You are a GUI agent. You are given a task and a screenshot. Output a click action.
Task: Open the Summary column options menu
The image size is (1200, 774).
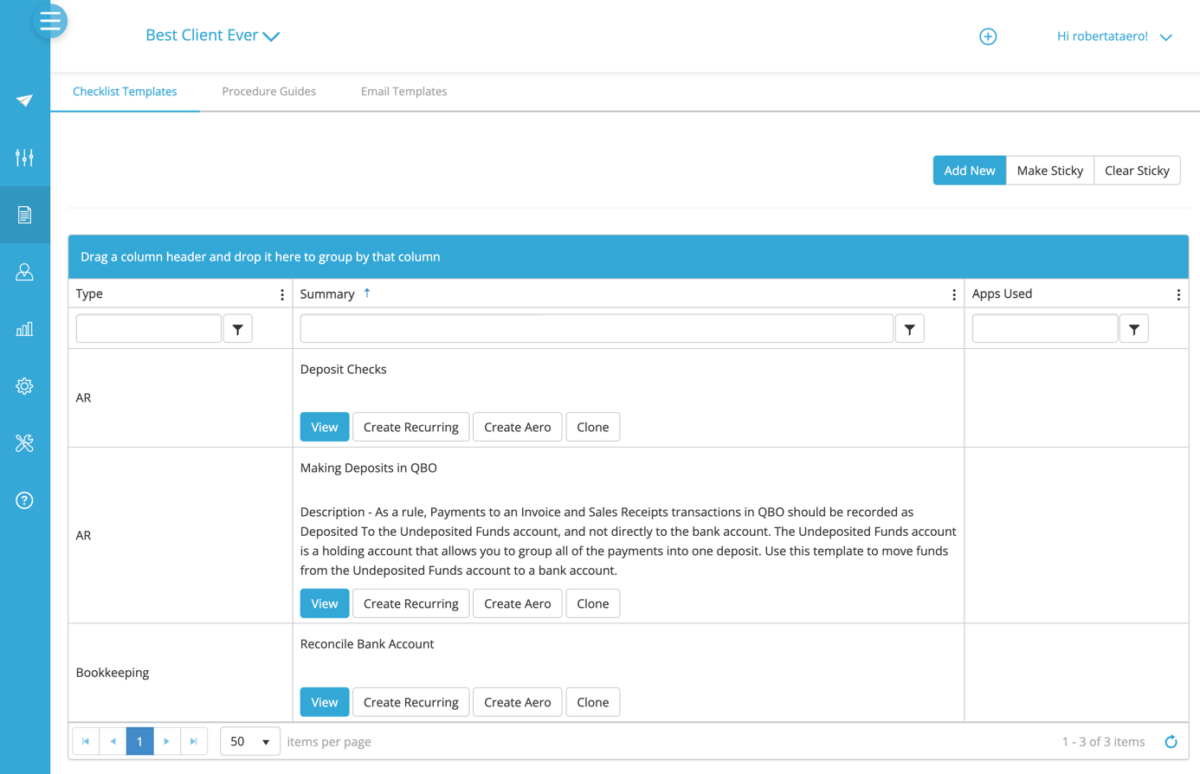(x=953, y=293)
